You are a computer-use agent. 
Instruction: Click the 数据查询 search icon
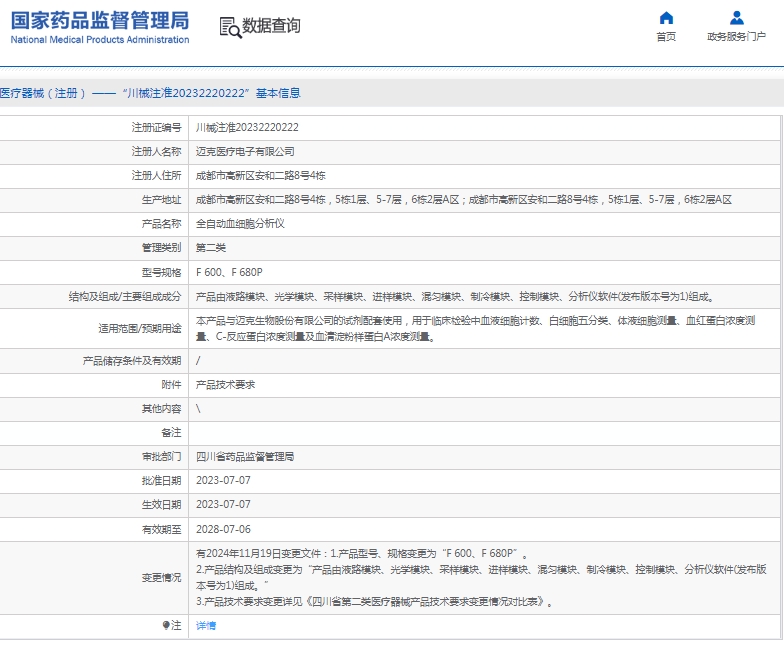(x=230, y=28)
